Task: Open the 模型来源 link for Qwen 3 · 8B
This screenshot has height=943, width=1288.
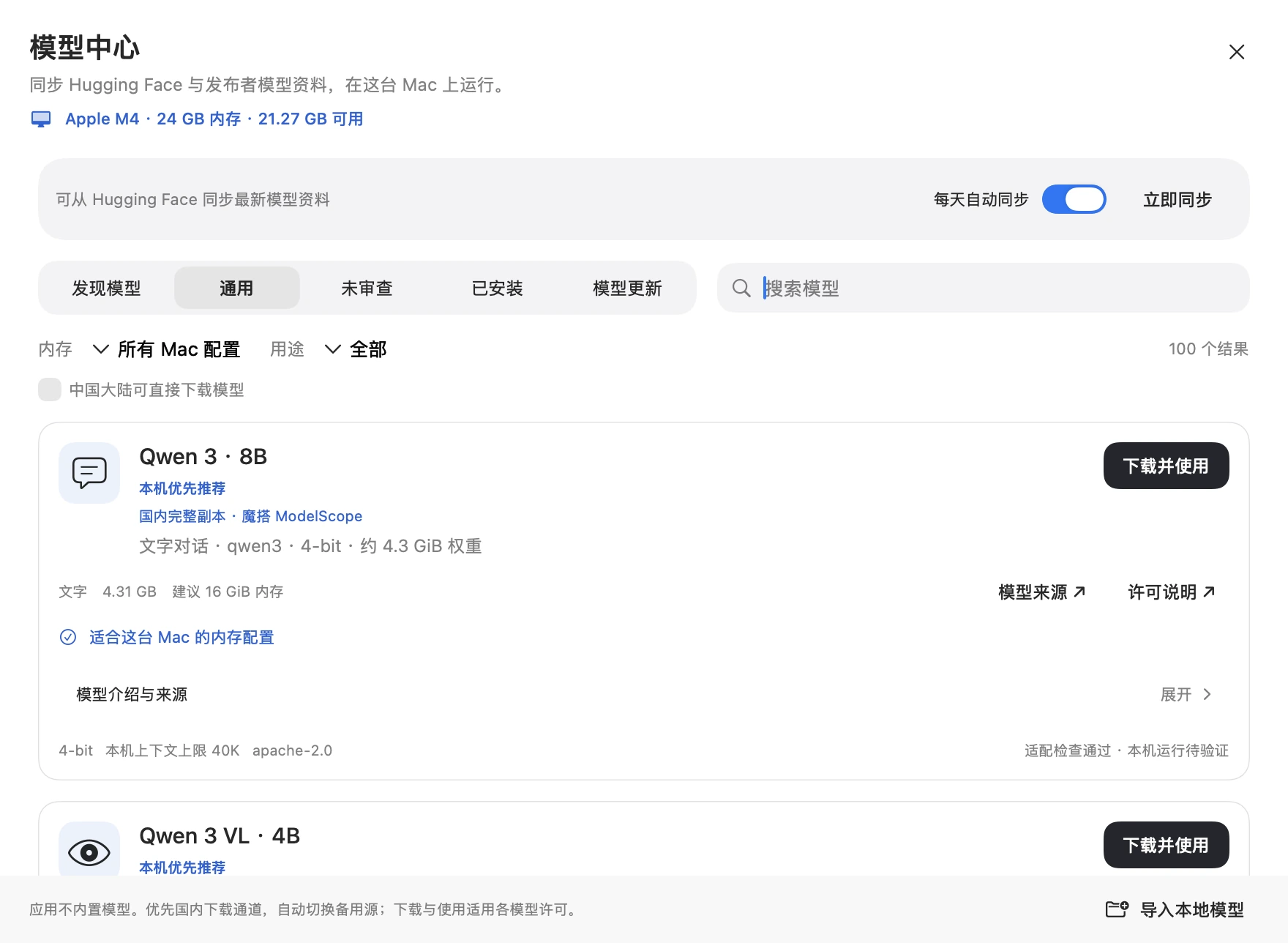Action: click(x=1042, y=592)
